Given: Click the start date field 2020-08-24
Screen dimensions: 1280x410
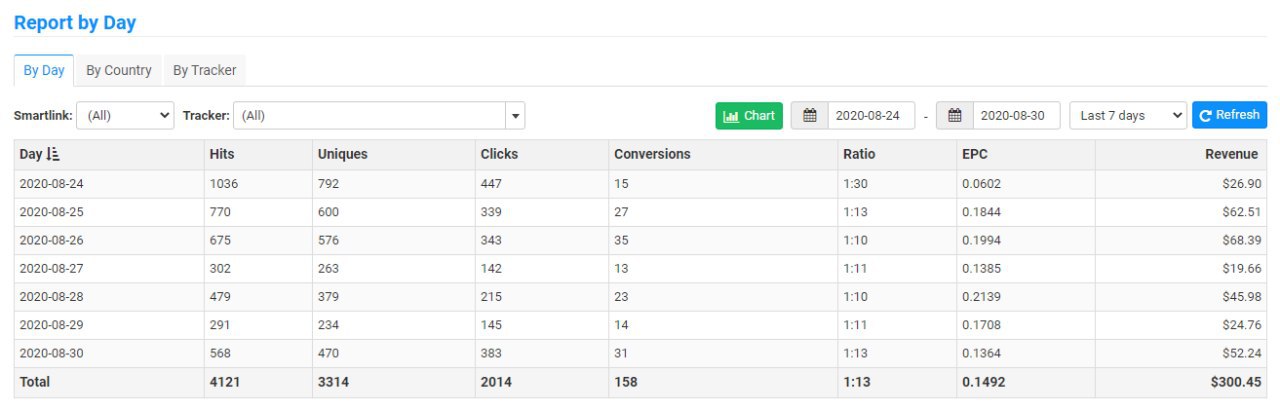Looking at the screenshot, I should click(x=870, y=116).
